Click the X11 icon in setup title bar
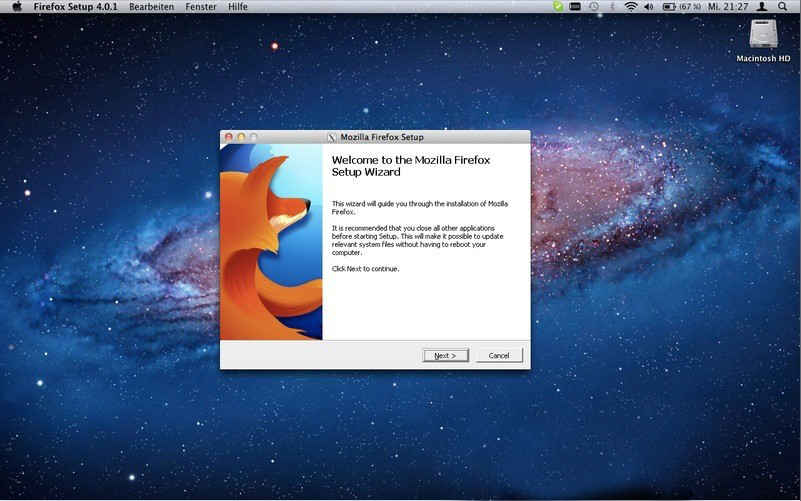The image size is (801, 501). coord(332,137)
